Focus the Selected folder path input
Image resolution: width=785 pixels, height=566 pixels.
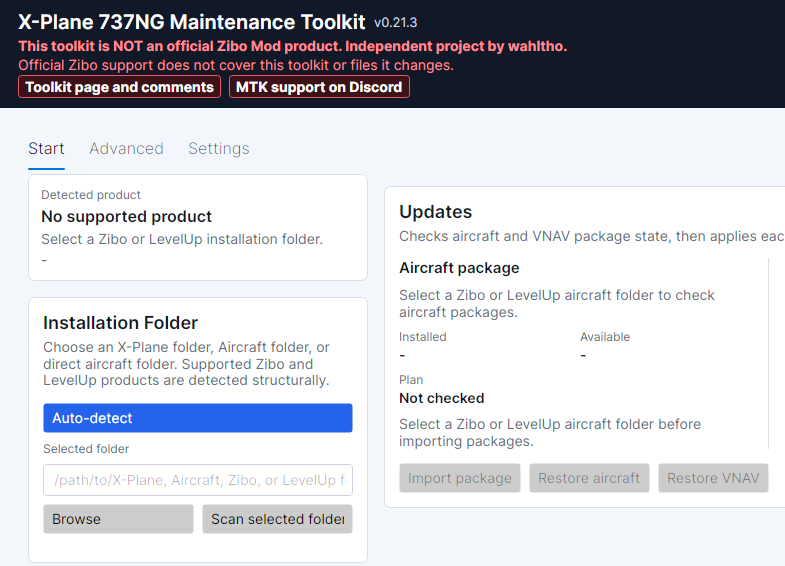pos(198,480)
